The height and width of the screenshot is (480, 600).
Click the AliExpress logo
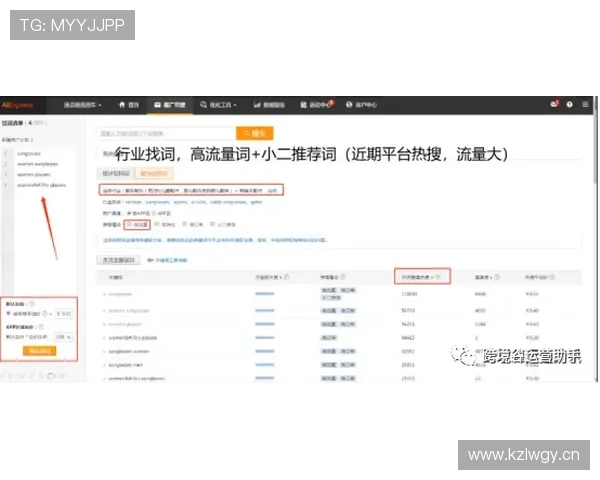click(17, 105)
